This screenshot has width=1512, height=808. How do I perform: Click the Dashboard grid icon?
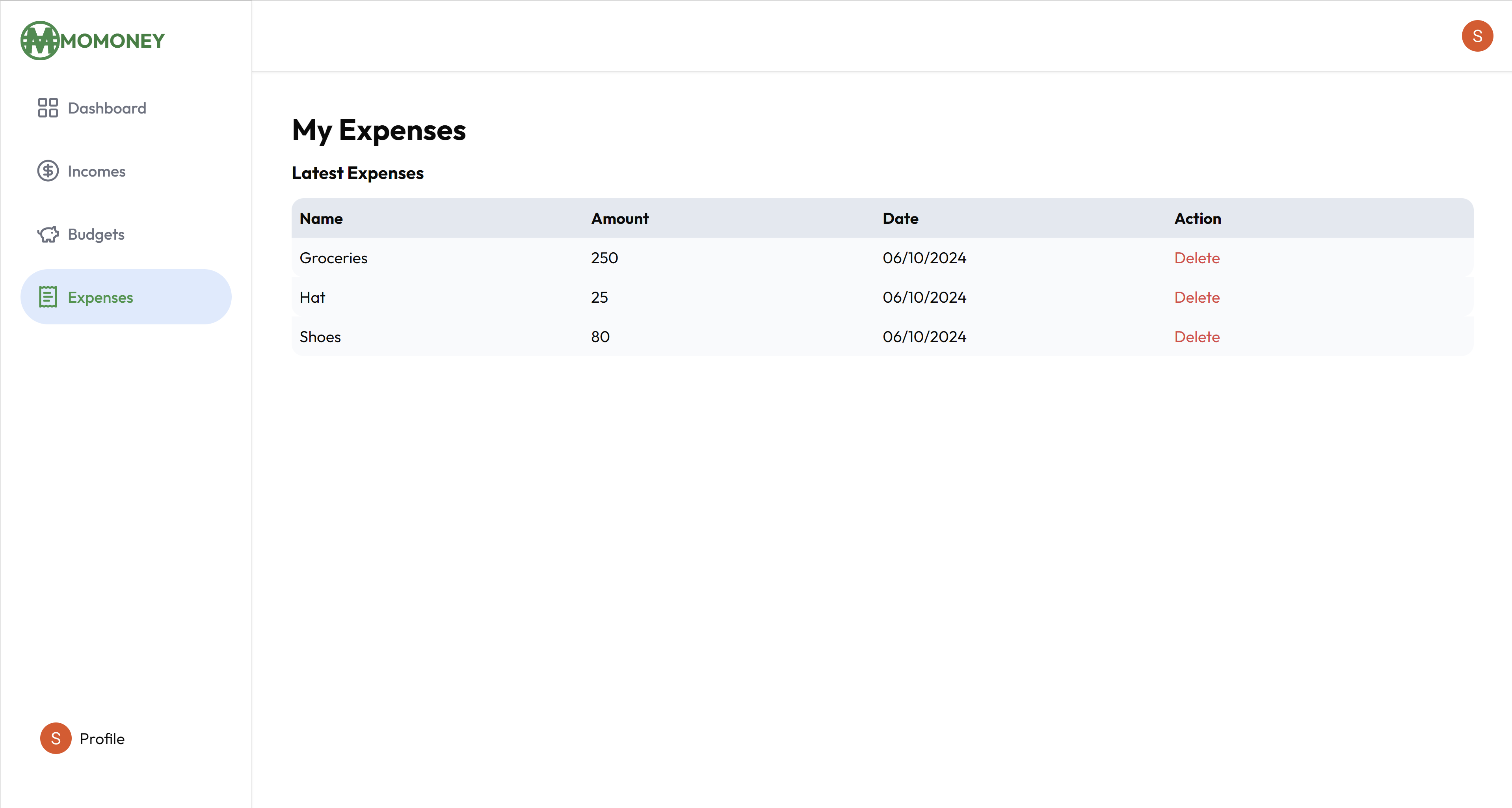click(x=48, y=108)
